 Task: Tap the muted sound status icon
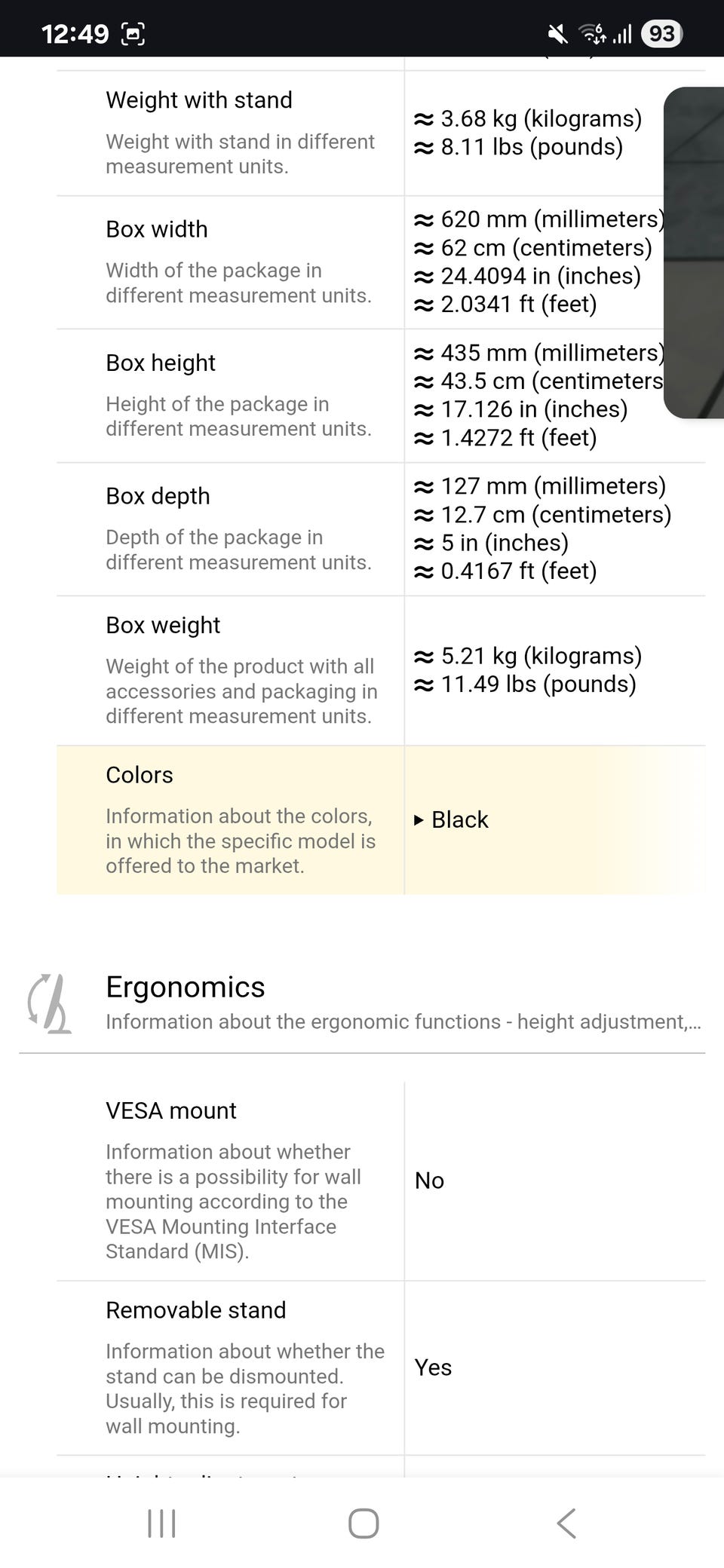[557, 34]
